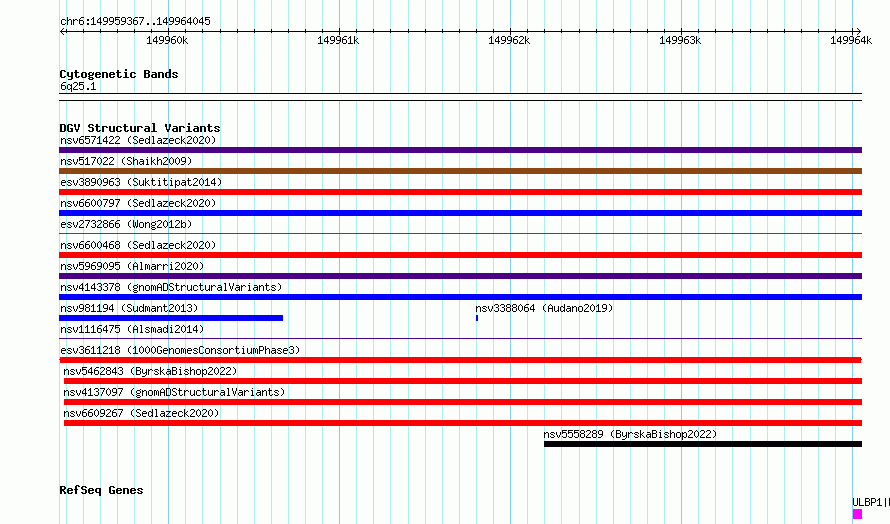Click the 149963k ruler label
Viewport: 890px width, 524px height.
pos(680,40)
